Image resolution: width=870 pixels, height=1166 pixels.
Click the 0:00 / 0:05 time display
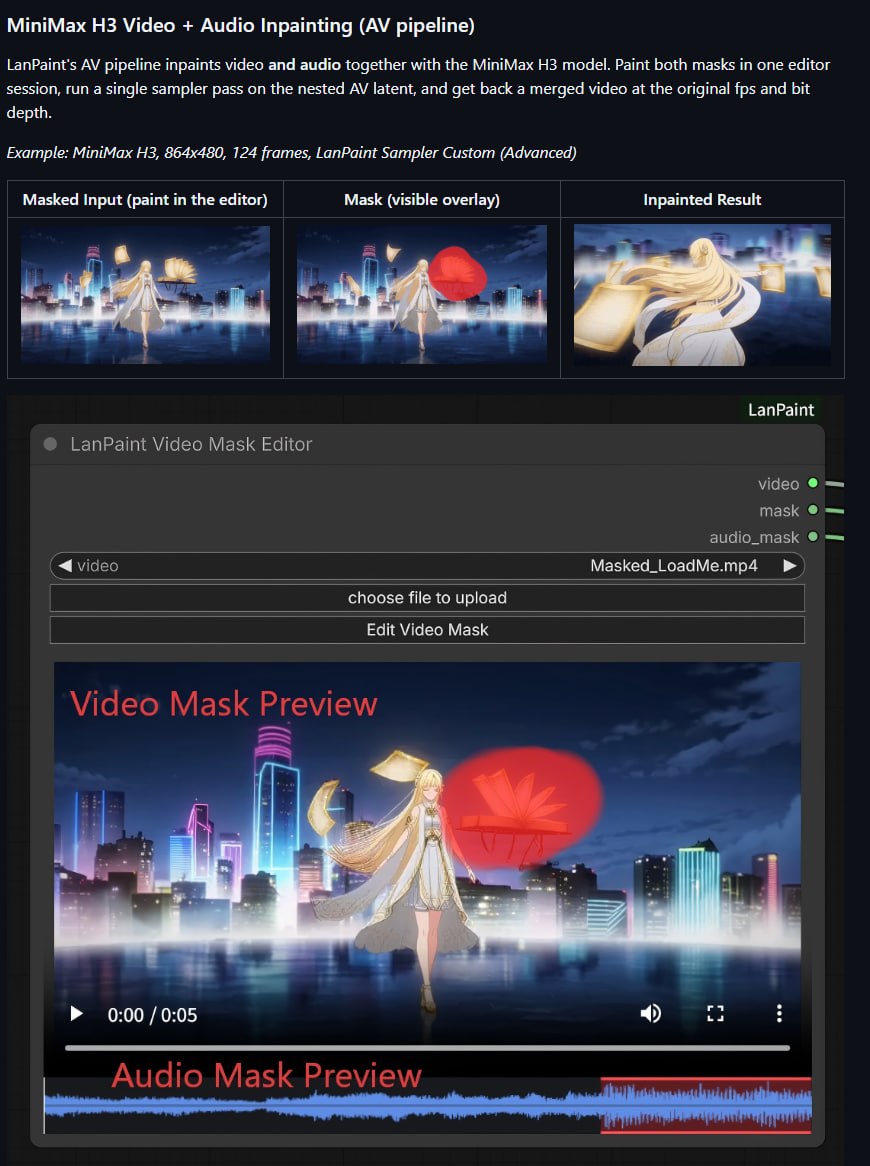[152, 1015]
